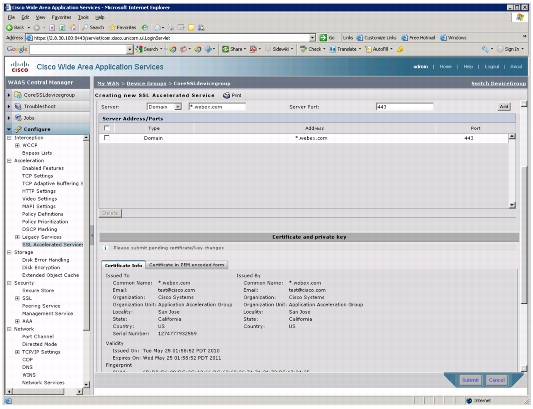
Task: Click the Logout link in header
Action: click(x=492, y=67)
